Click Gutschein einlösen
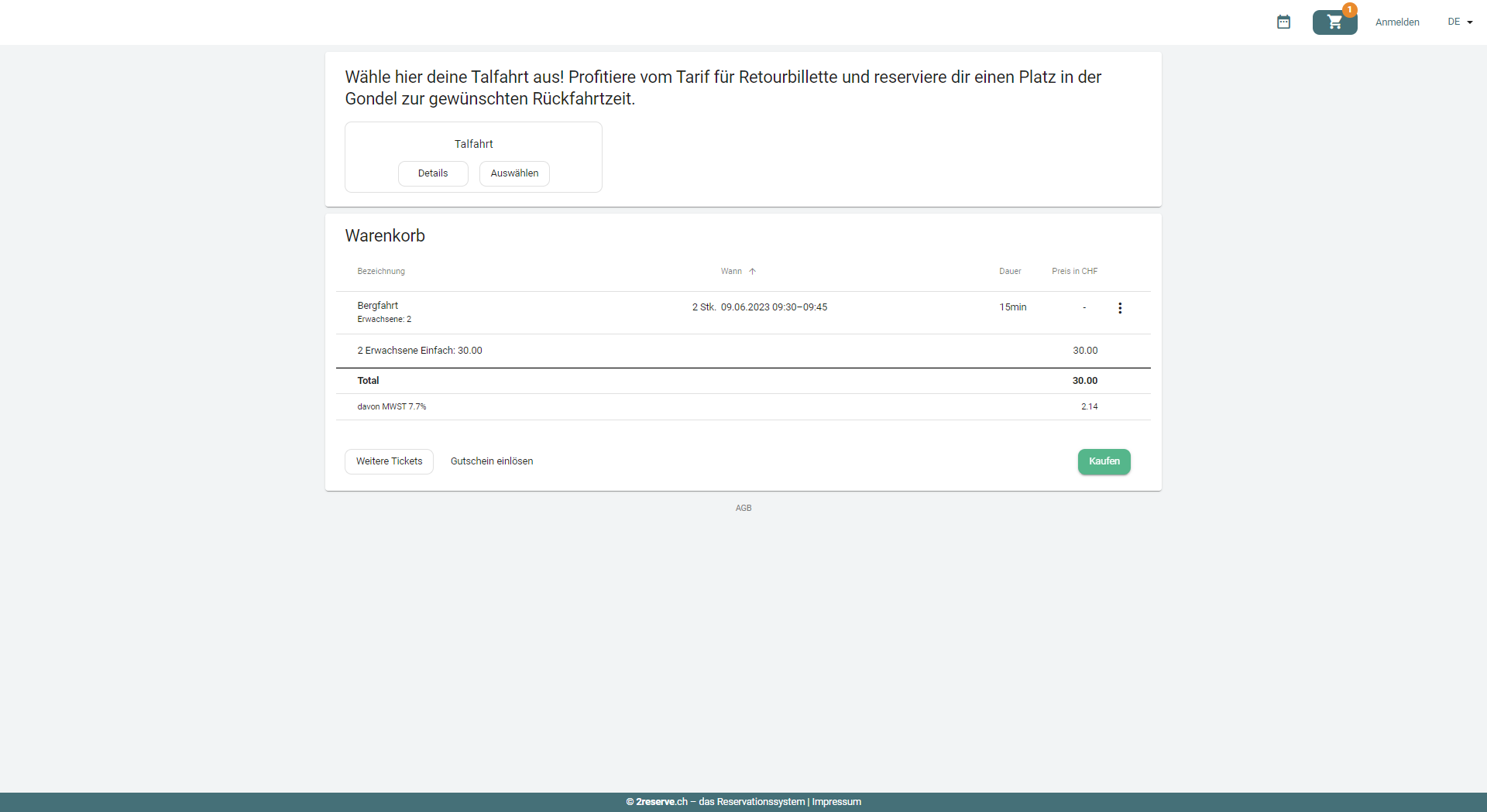Viewport: 1487px width, 812px height. click(491, 461)
